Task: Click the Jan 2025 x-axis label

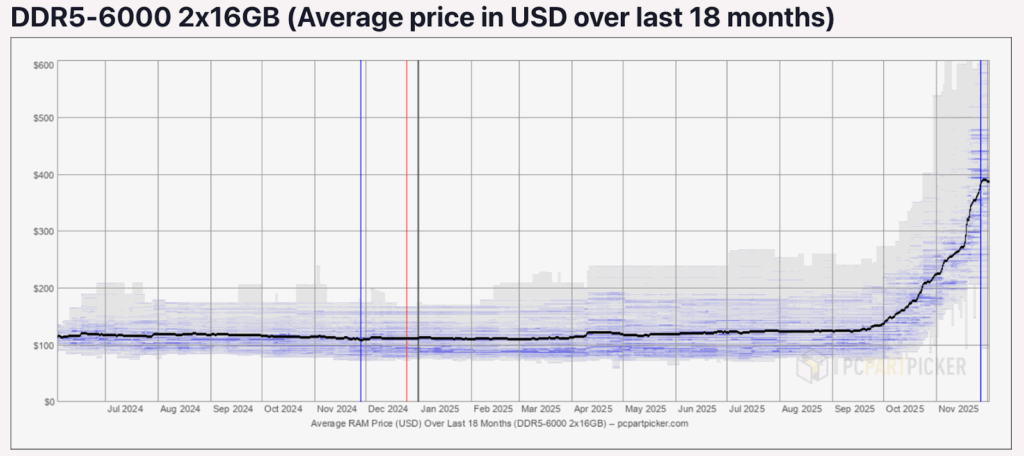Action: (438, 410)
